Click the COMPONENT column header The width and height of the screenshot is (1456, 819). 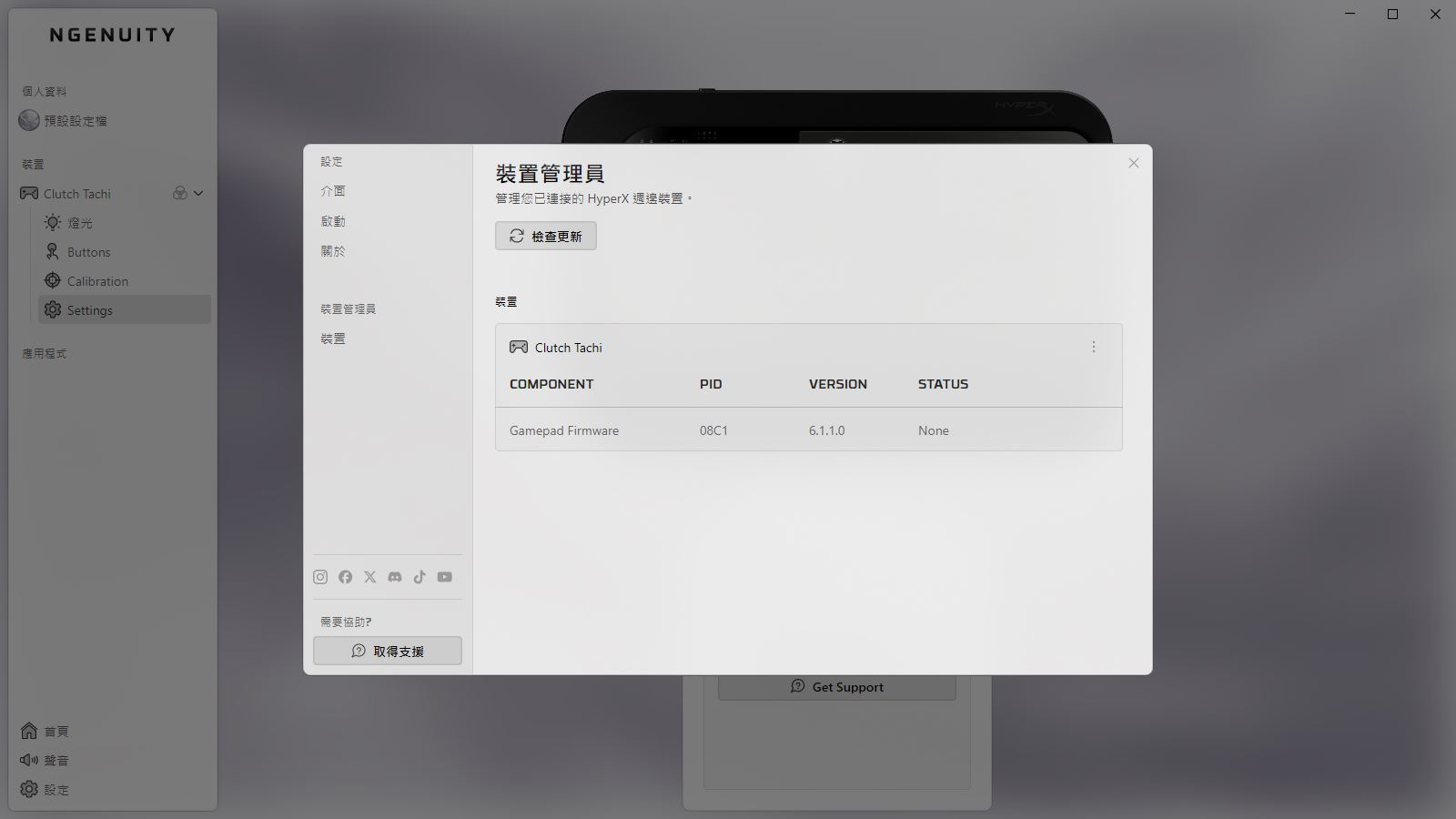click(x=551, y=384)
